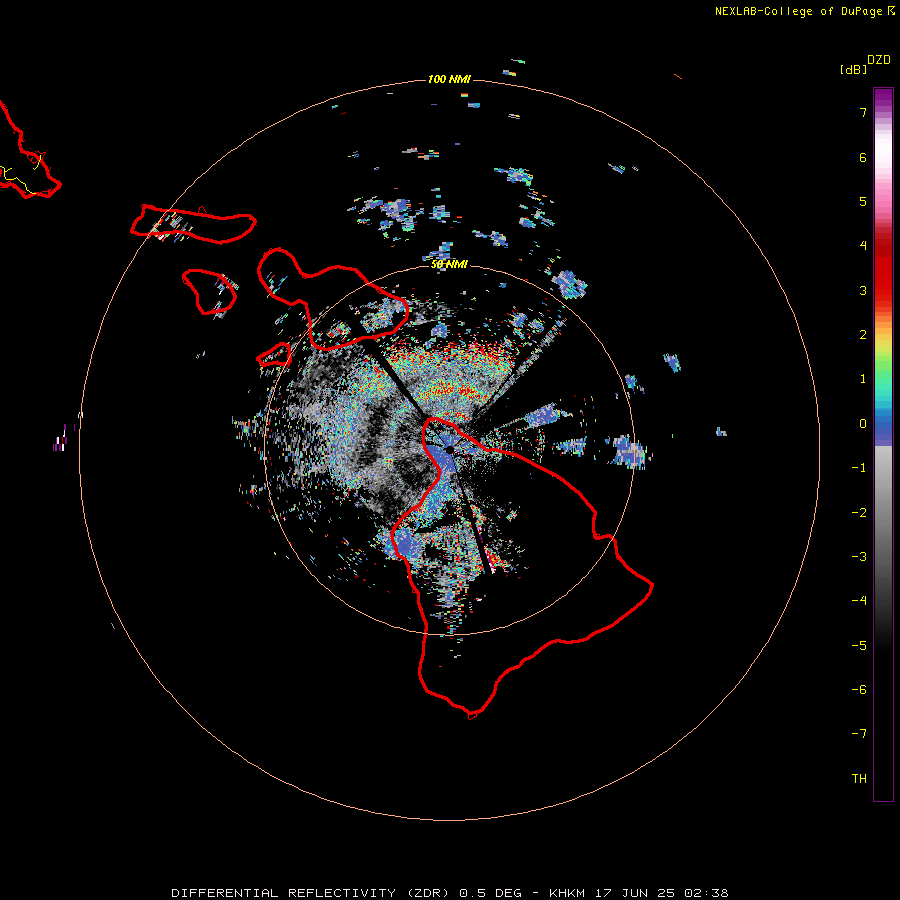Click the 2 value on the color scale
Image resolution: width=900 pixels, height=900 pixels.
point(863,335)
